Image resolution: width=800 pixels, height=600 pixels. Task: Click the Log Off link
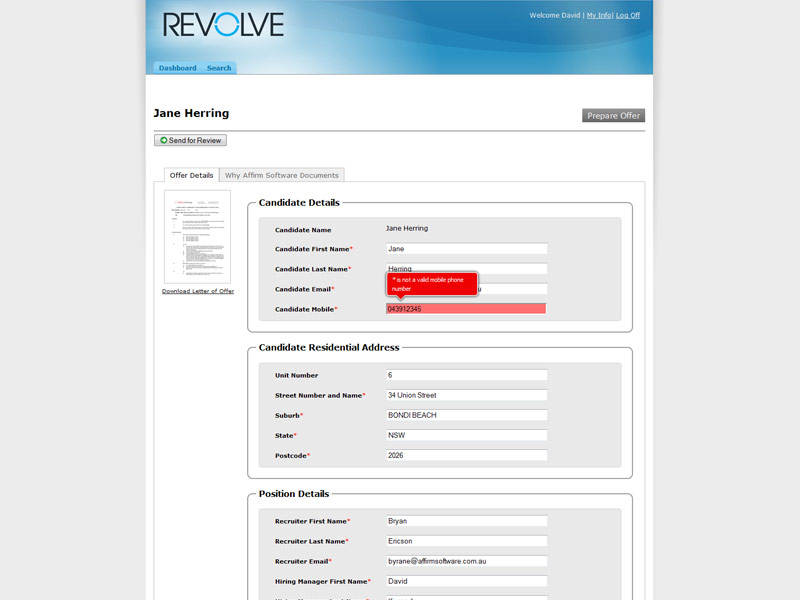pos(628,16)
